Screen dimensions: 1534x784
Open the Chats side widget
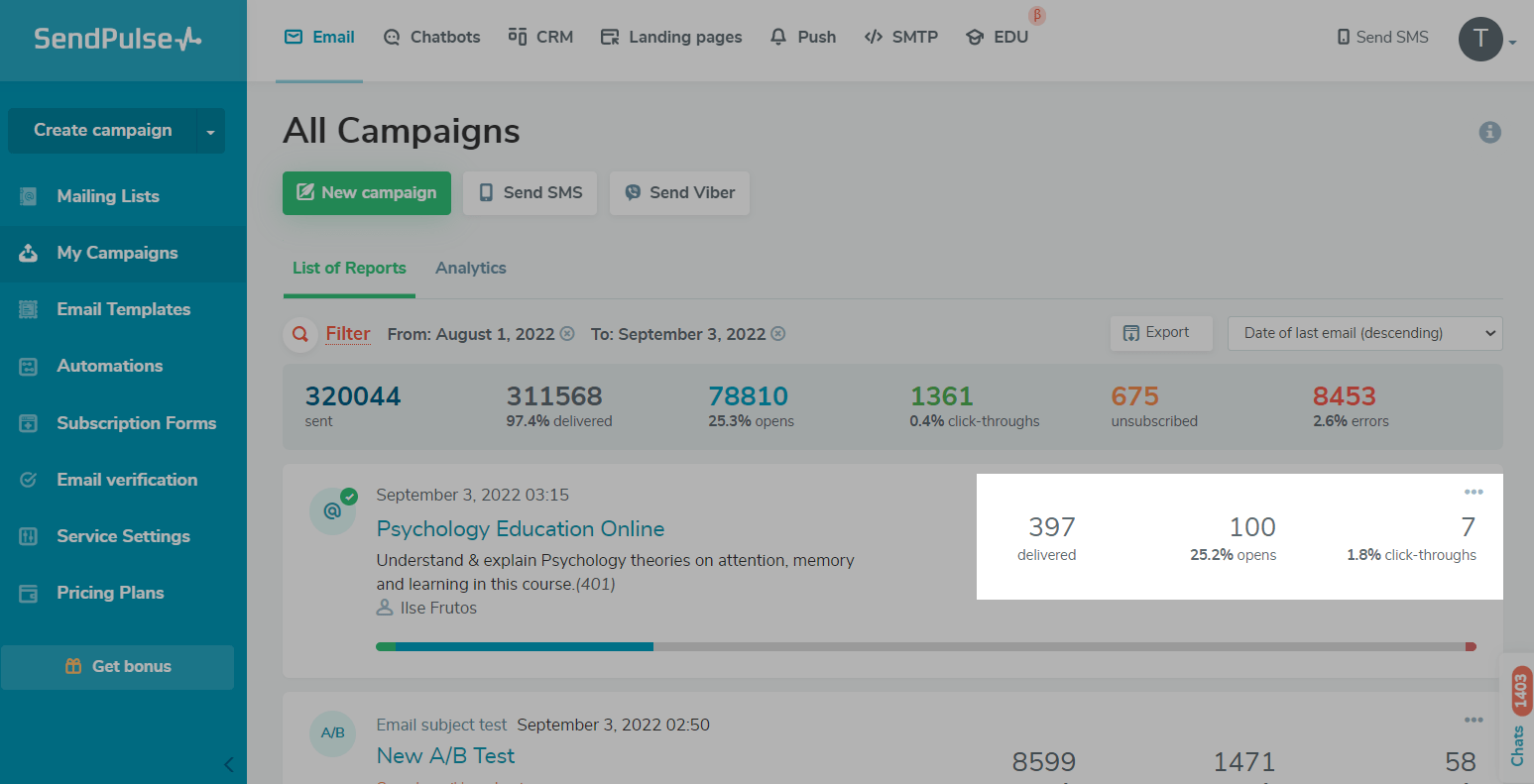[x=1518, y=719]
